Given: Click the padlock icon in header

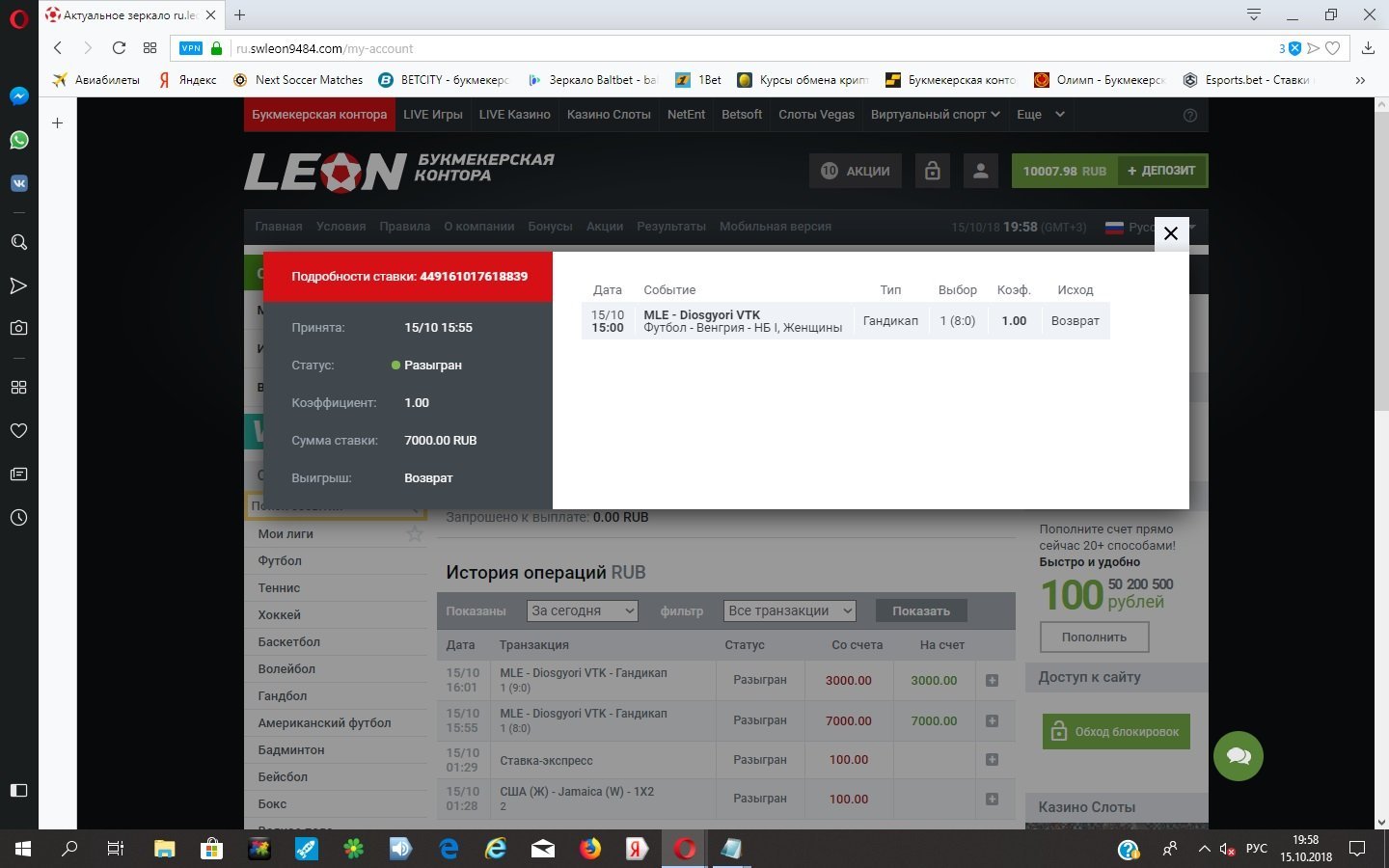Looking at the screenshot, I should [932, 171].
